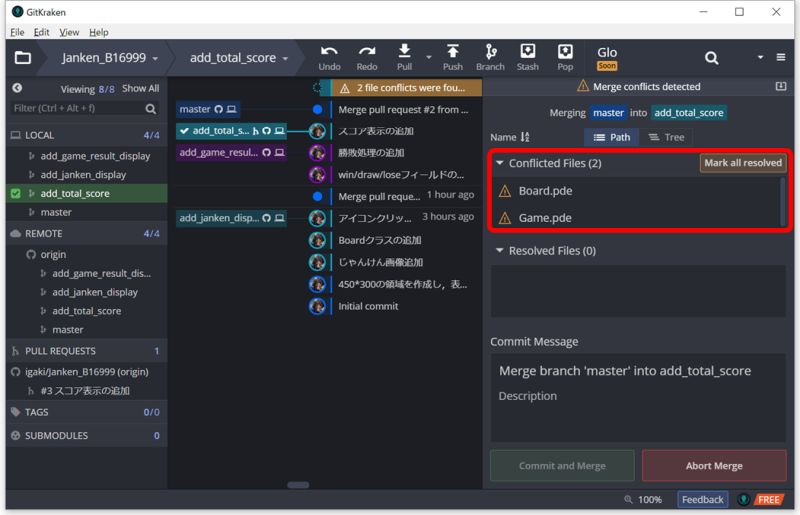Viewport: 800px width, 515px height.
Task: Select the スコア表示の追加 commit avatar
Action: [x=317, y=131]
